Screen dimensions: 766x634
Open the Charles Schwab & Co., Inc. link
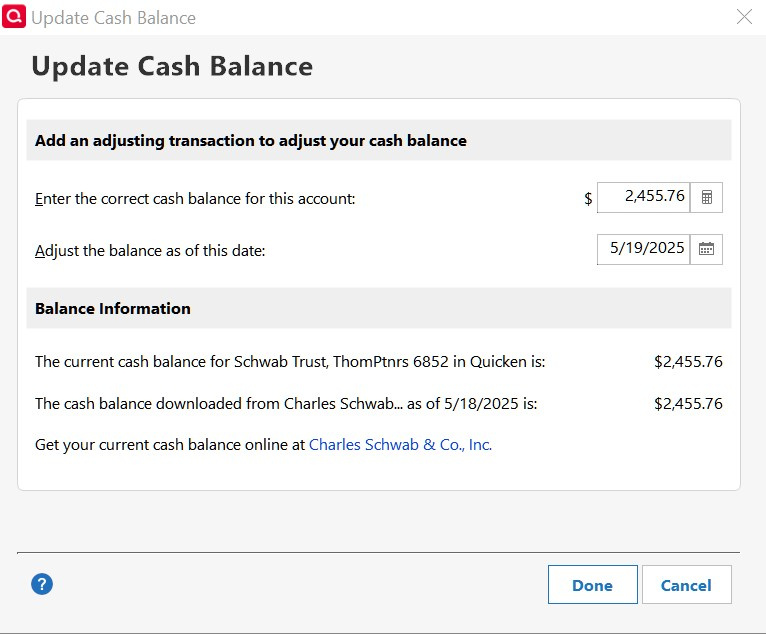400,445
